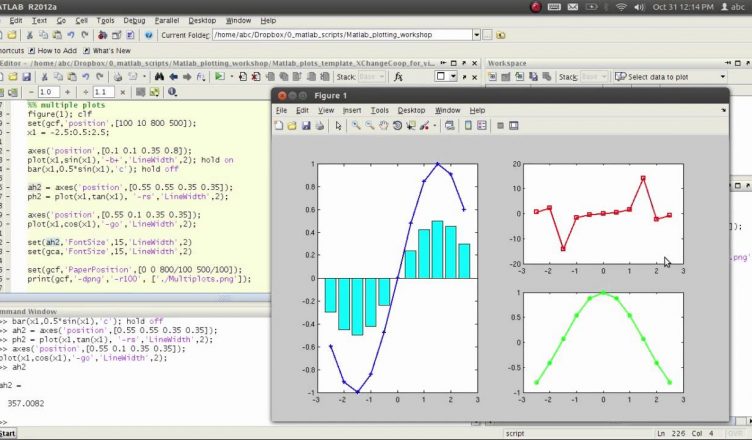752x440 pixels.
Task: Click New Variable icon in Workspace toolbar
Action: pyautogui.click(x=492, y=77)
